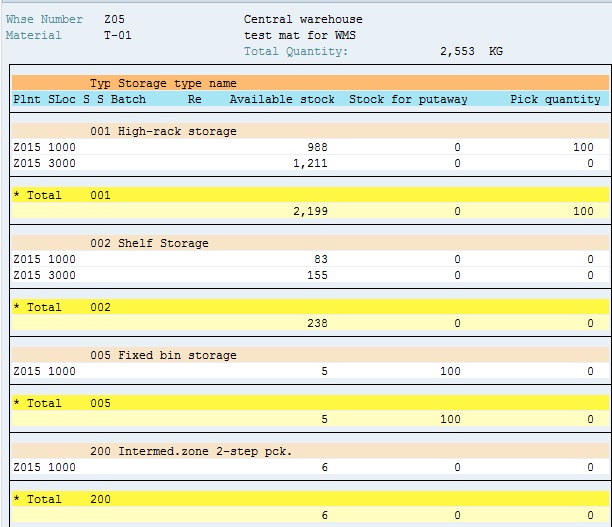Select '005 Fixed bin storage' group heading
This screenshot has width=612, height=527.
(163, 355)
